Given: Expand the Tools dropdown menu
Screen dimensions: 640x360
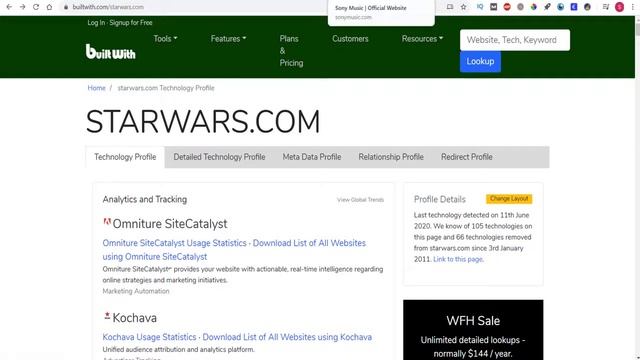Looking at the screenshot, I should tap(165, 38).
